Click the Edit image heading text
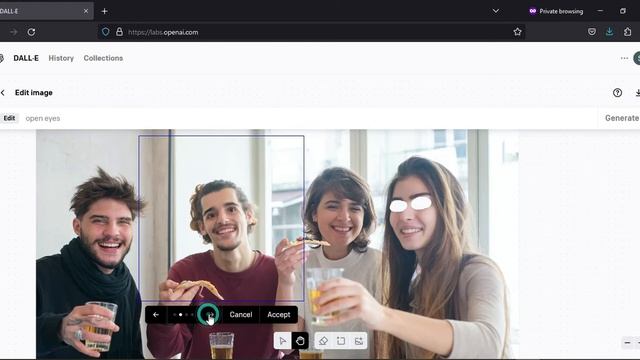 pos(34,93)
